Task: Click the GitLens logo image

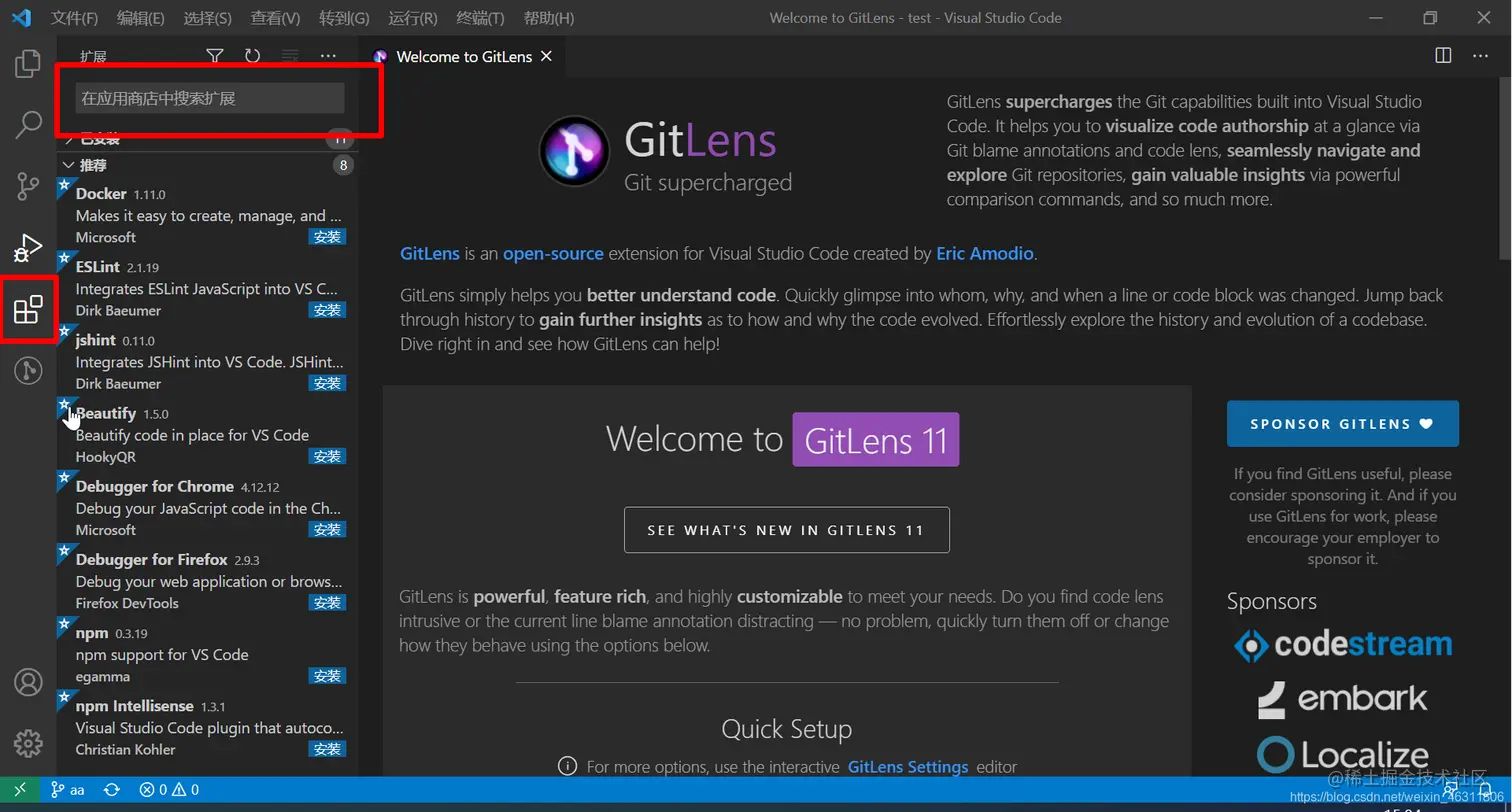Action: click(574, 151)
